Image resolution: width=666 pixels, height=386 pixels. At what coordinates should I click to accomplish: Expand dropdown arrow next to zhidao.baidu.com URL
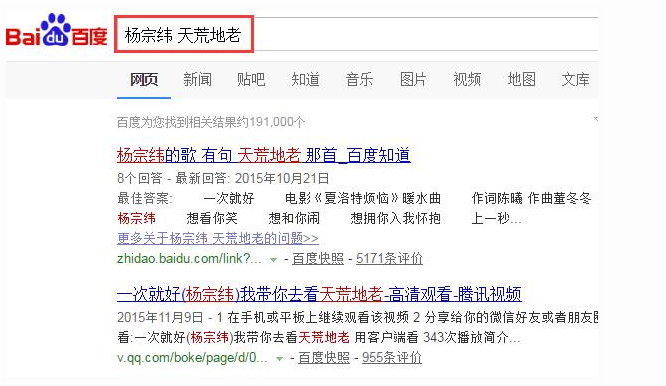click(x=274, y=259)
